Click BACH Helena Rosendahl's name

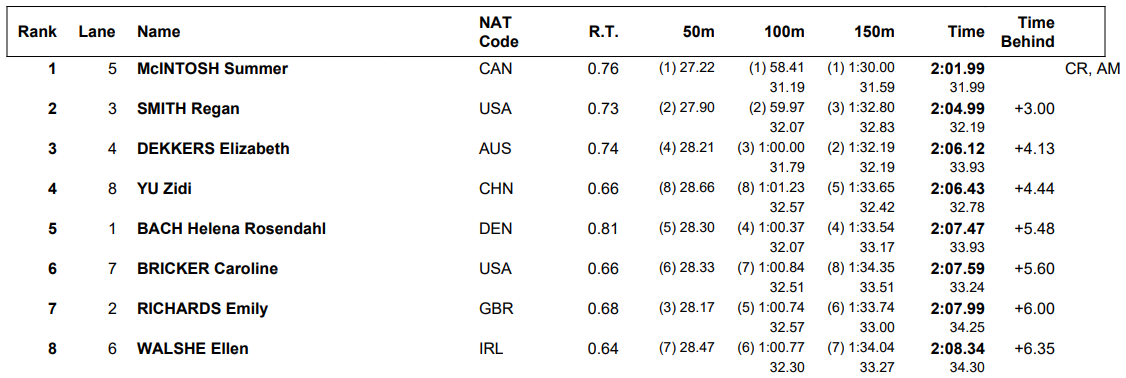click(x=231, y=229)
